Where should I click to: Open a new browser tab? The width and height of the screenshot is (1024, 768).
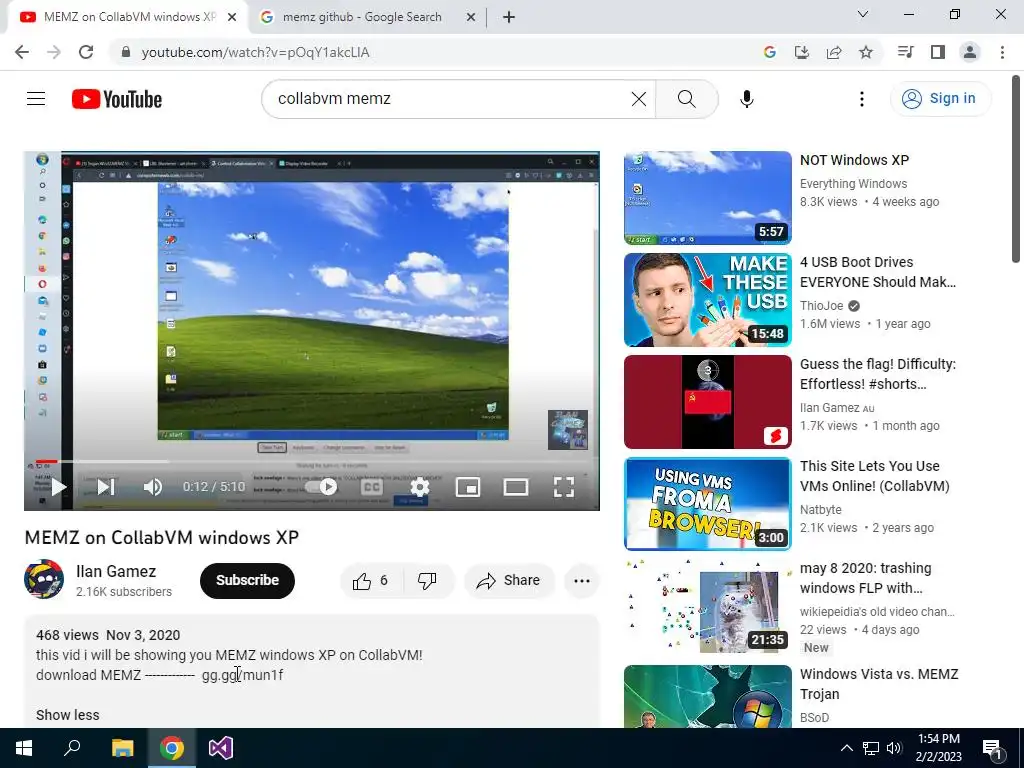pyautogui.click(x=509, y=17)
